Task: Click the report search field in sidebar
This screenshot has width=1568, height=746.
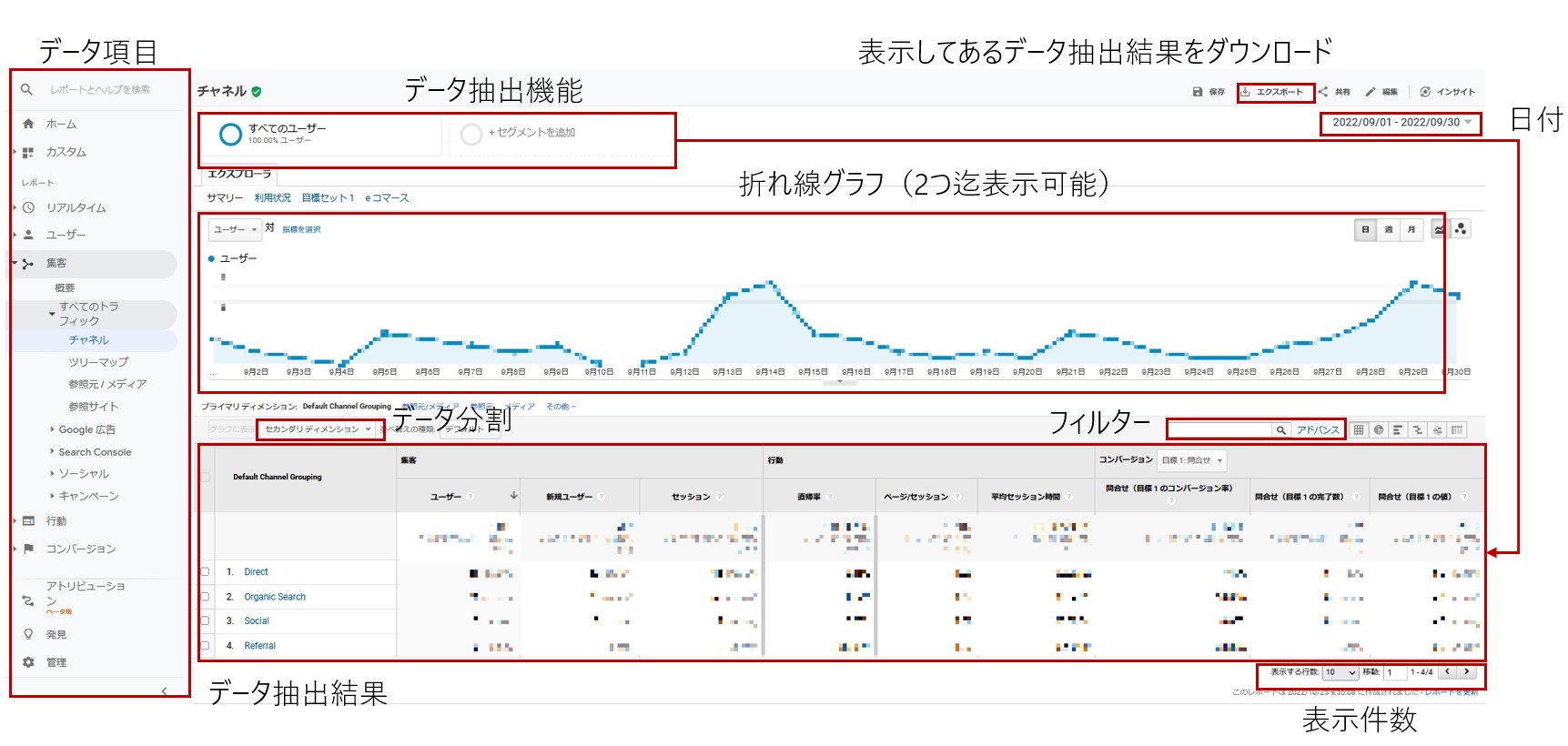Action: tap(100, 90)
